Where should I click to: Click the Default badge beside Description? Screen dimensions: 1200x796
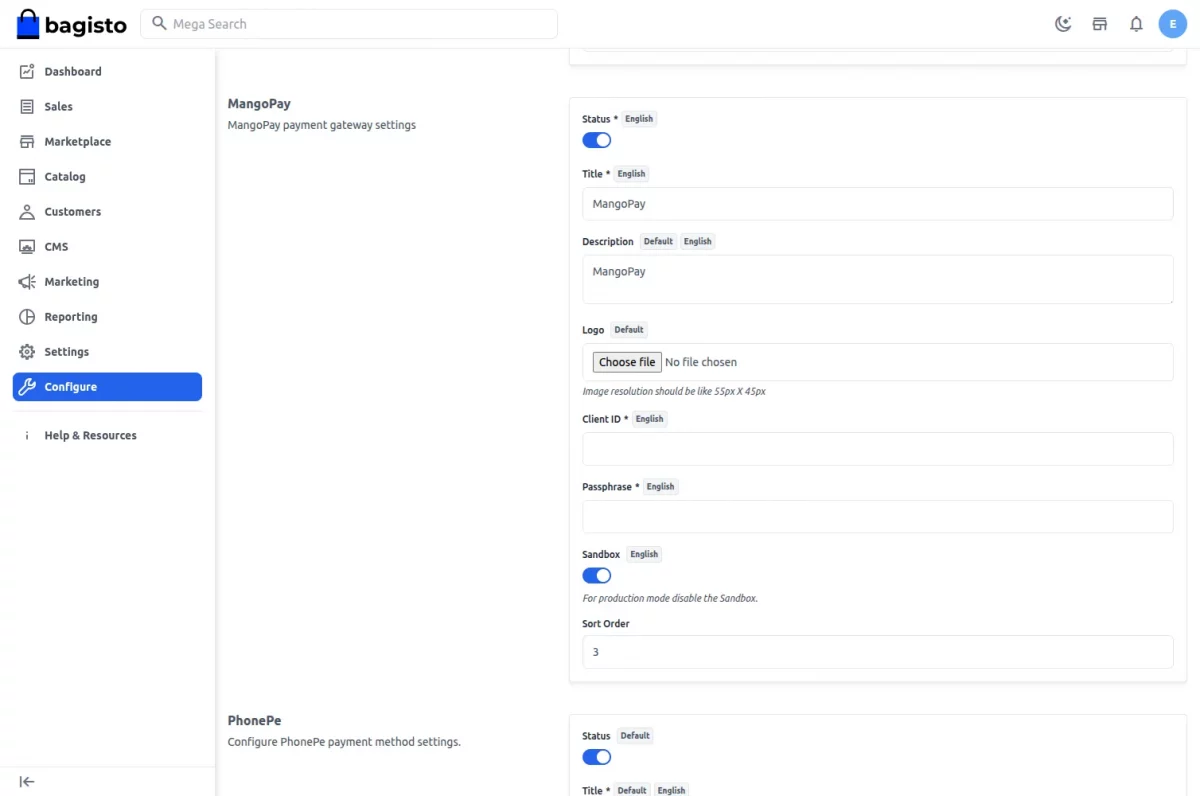click(x=658, y=241)
